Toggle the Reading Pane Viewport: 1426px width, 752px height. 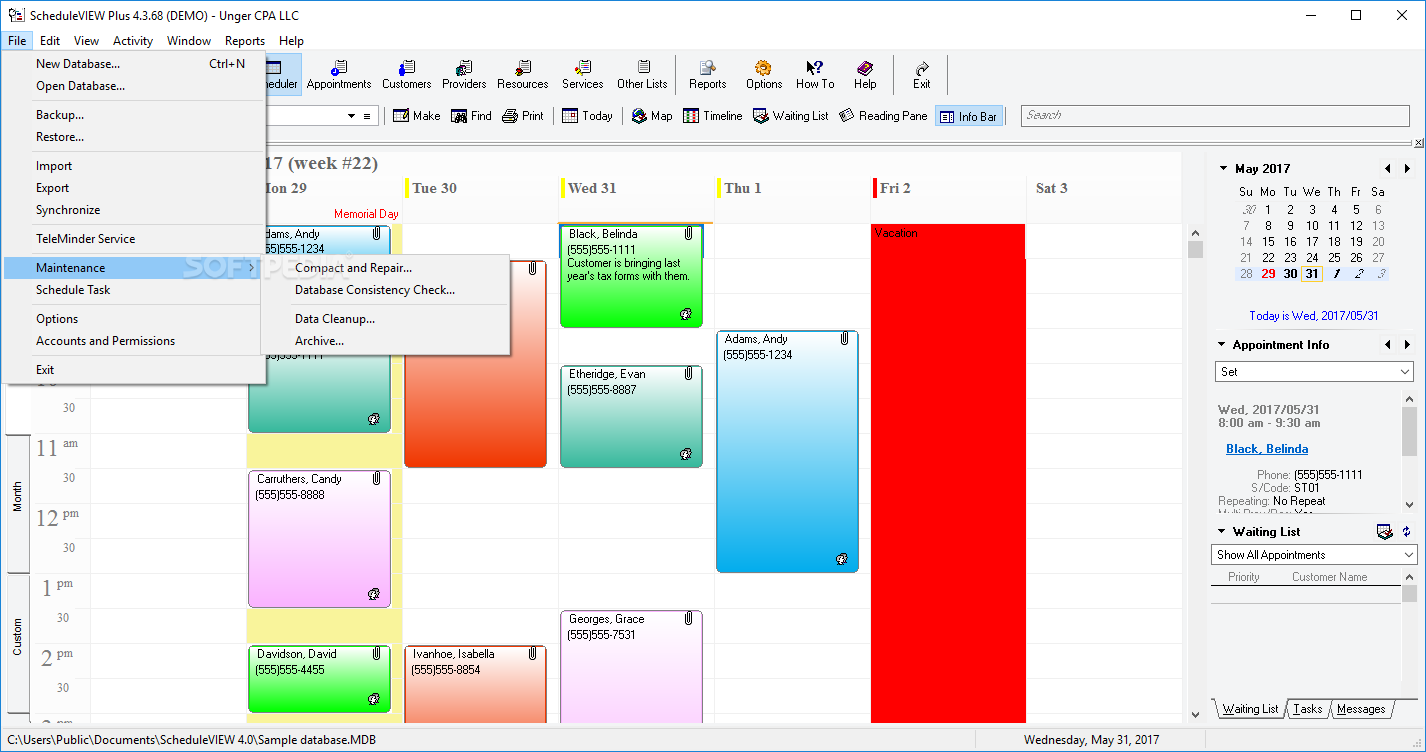tap(884, 116)
